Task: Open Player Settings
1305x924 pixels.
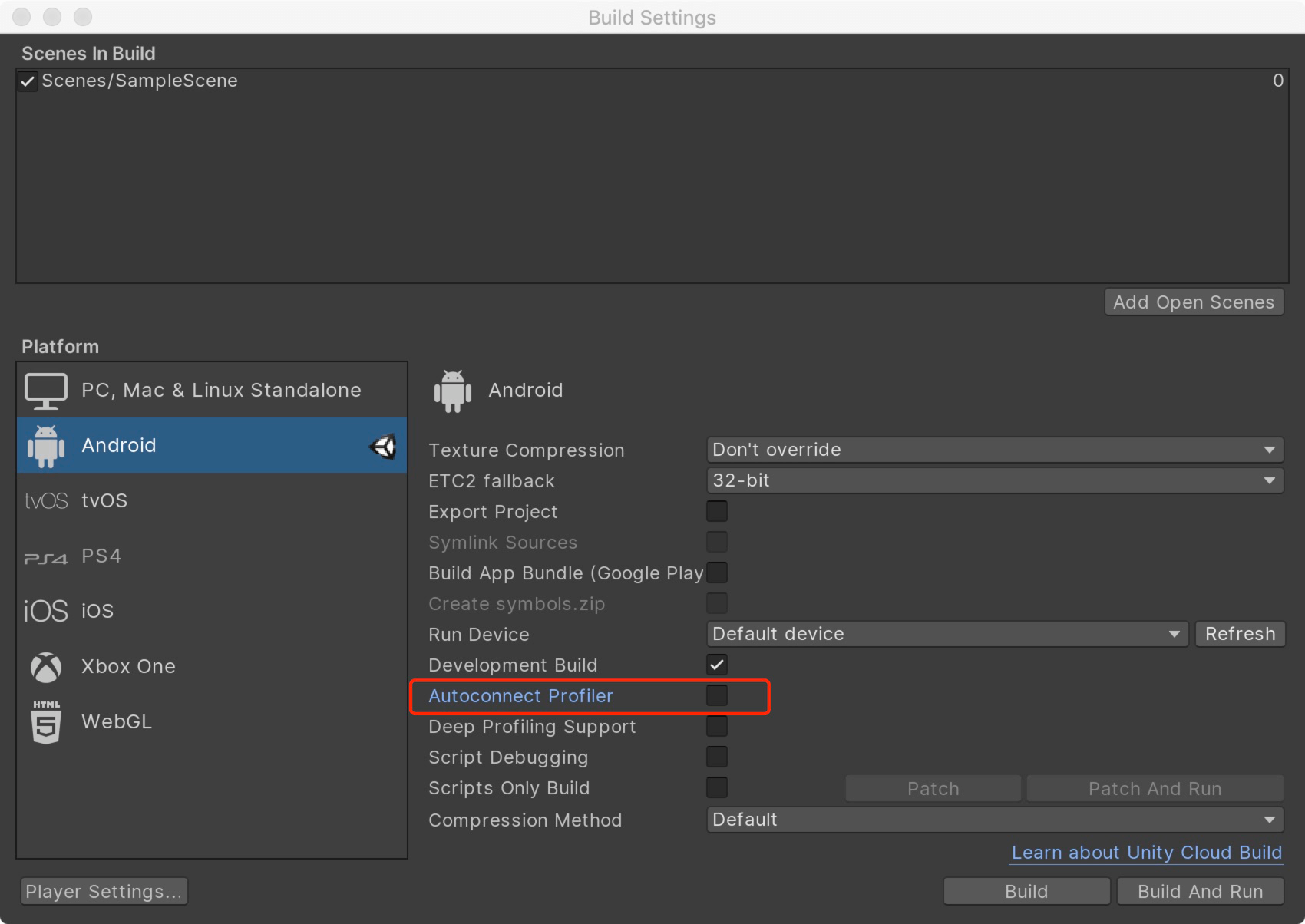Action: 104,892
